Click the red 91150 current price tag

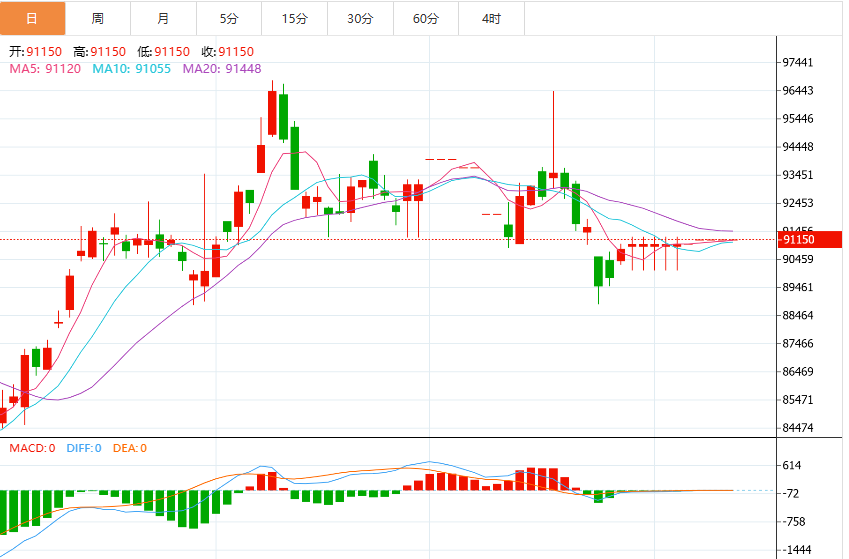(x=809, y=239)
